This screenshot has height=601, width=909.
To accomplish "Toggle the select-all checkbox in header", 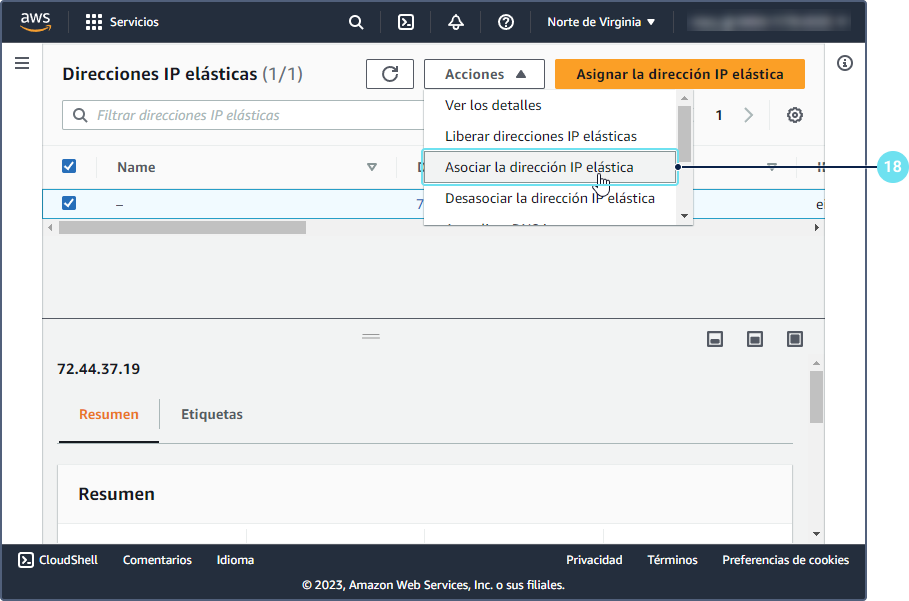I will point(69,166).
